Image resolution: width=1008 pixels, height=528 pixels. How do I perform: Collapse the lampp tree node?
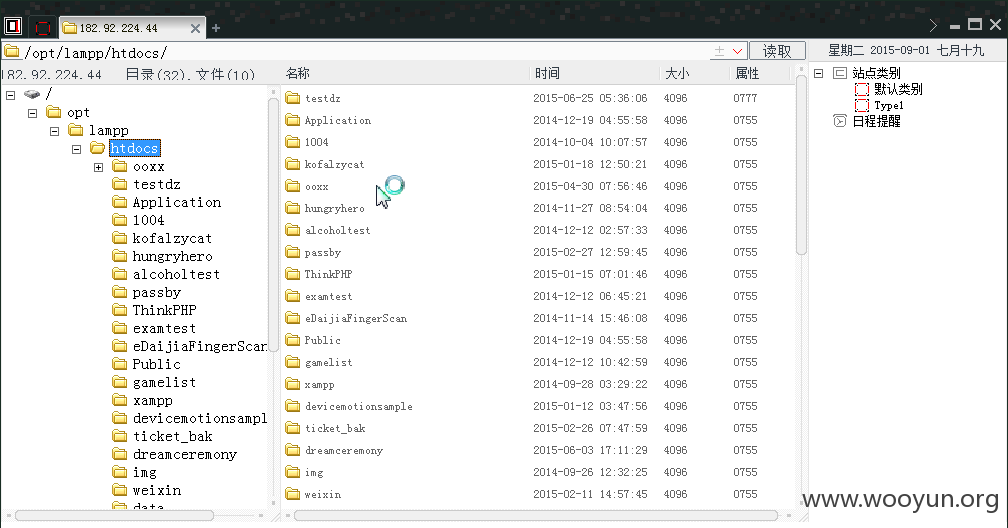[55, 131]
